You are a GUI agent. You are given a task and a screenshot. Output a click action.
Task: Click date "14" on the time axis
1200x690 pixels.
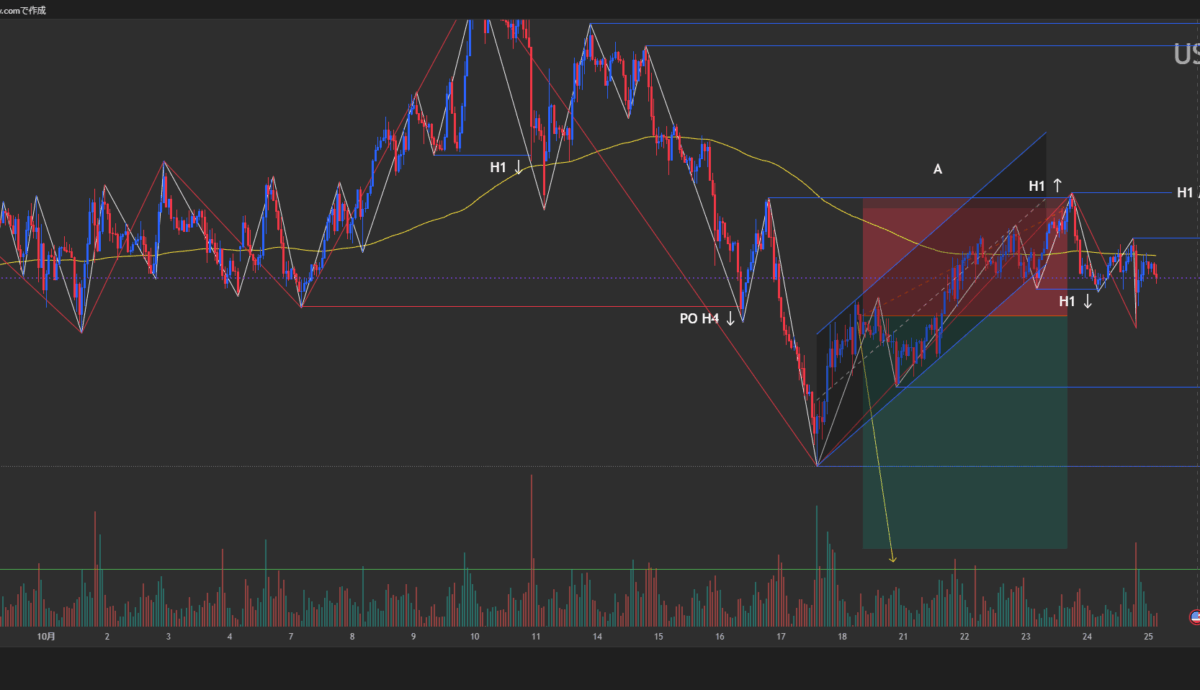click(596, 636)
